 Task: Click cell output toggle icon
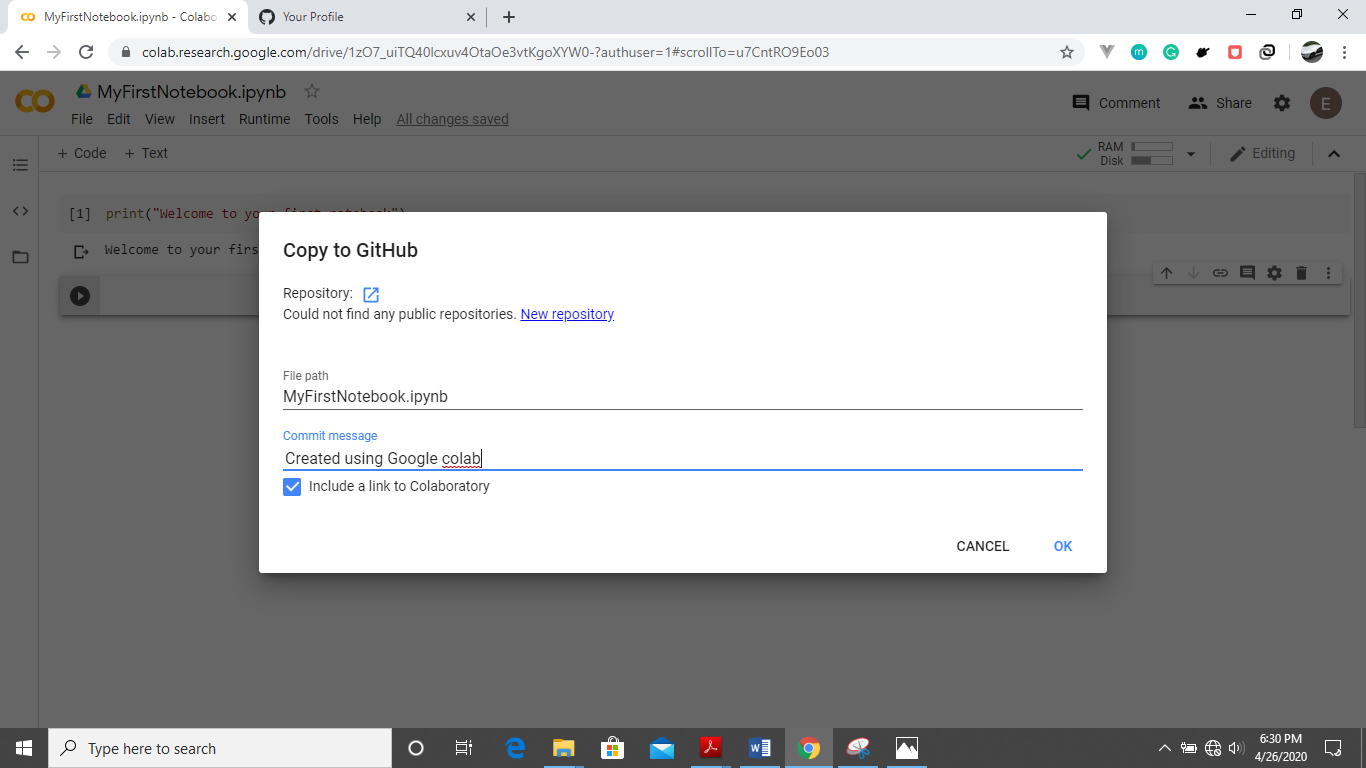tap(81, 251)
